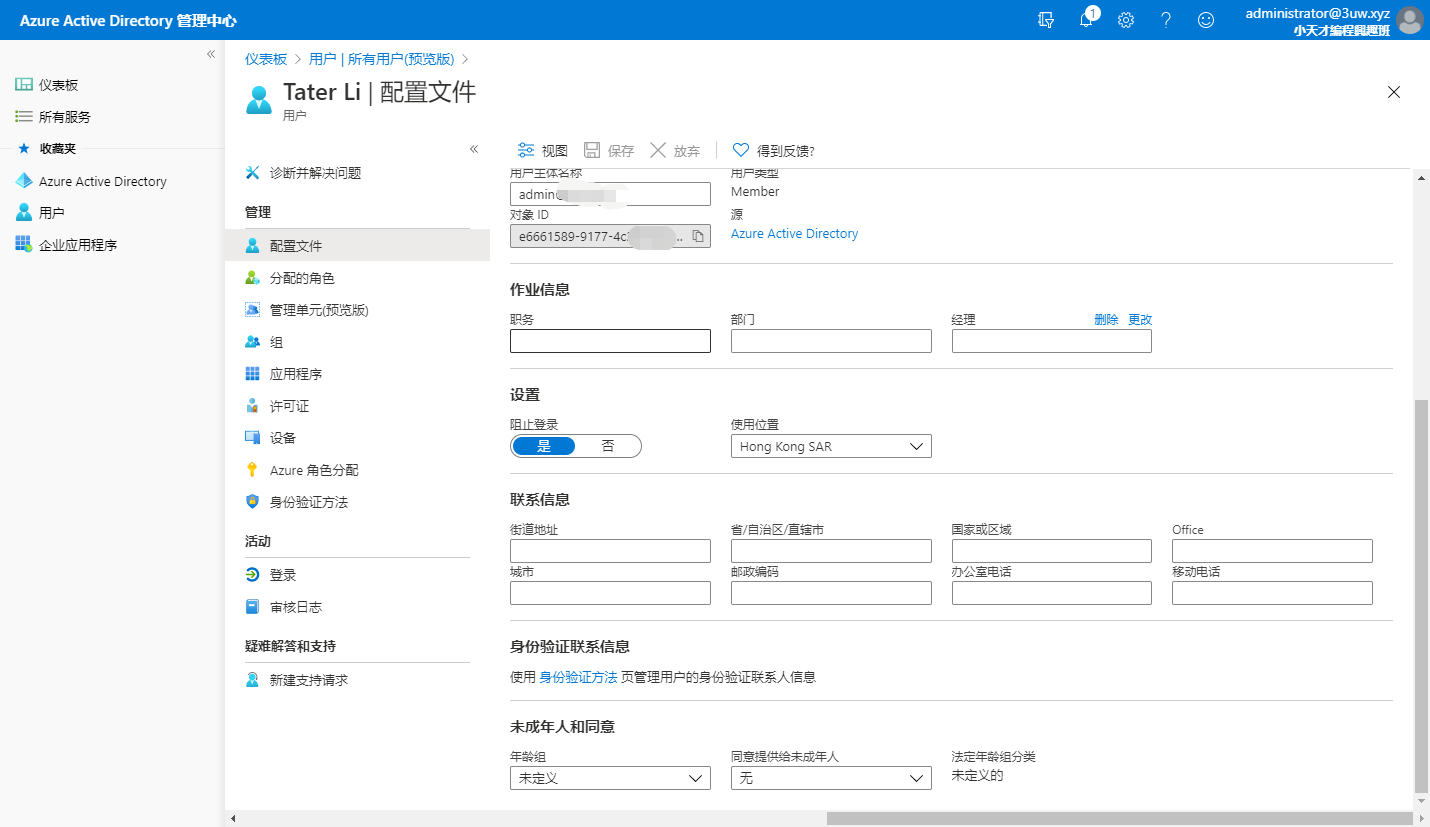The width and height of the screenshot is (1430, 827).
Task: Click the 得到反馈? heart button
Action: pos(774,151)
